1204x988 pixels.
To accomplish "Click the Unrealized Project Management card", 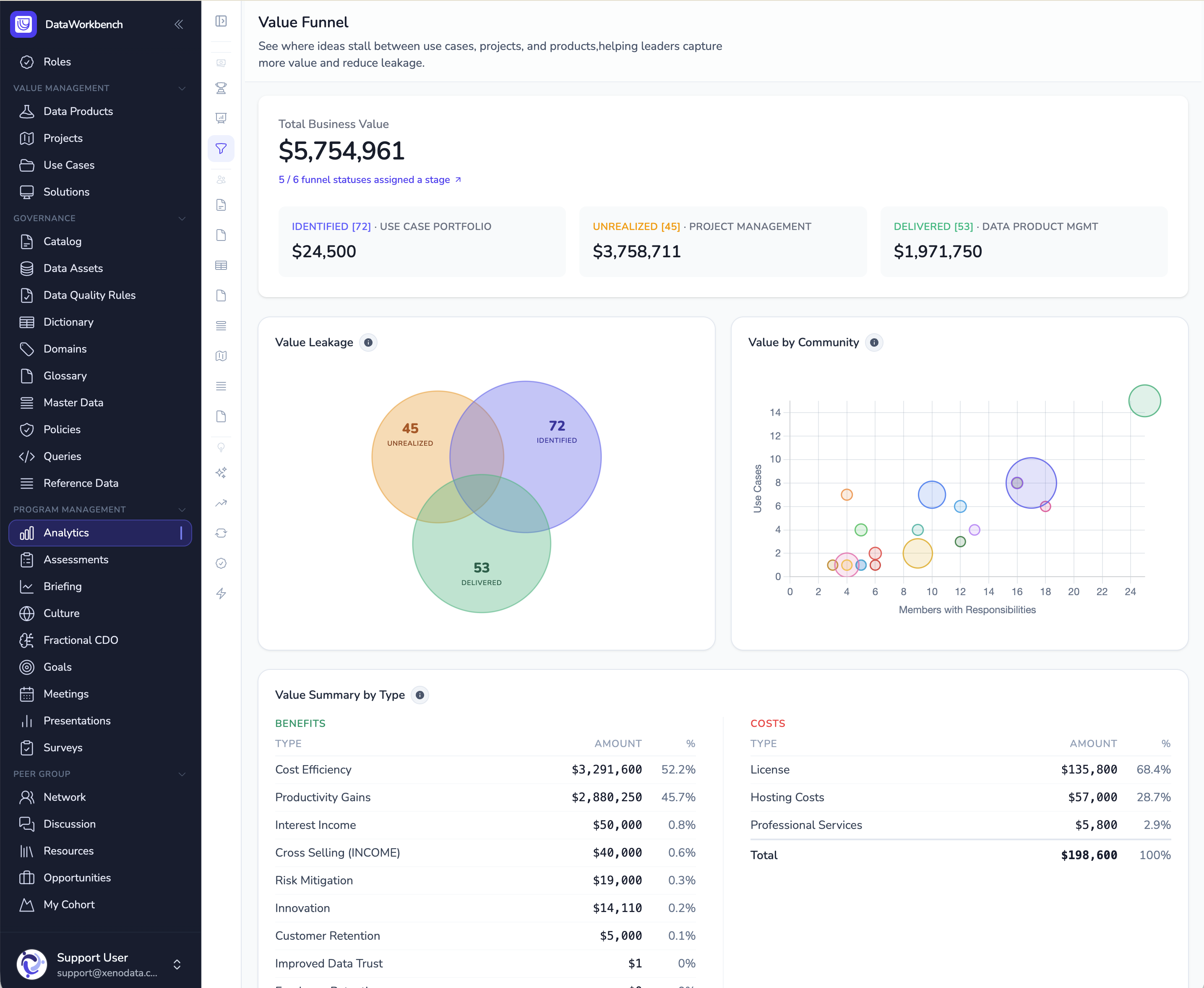I will click(723, 241).
